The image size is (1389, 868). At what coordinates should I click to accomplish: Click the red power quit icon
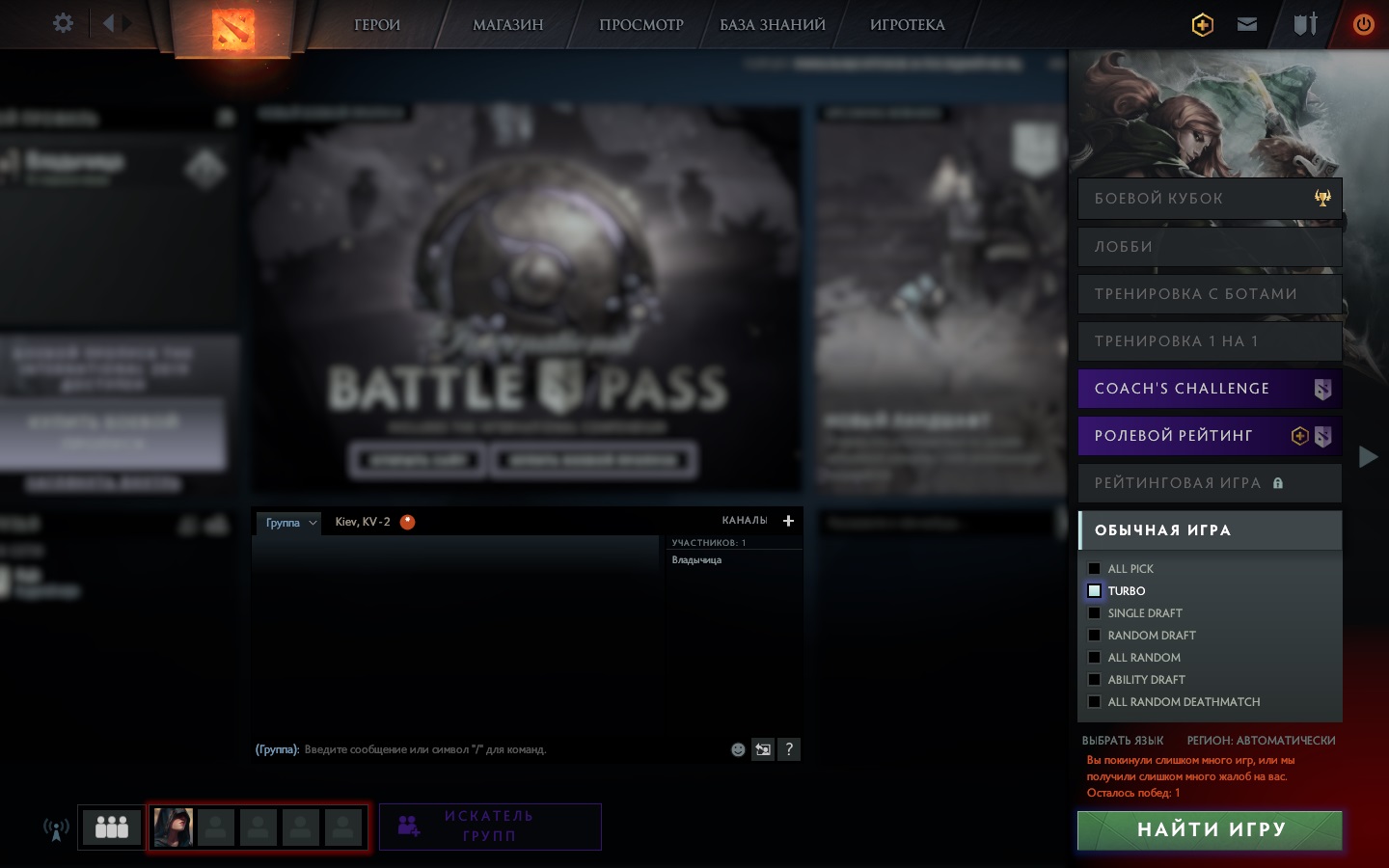(x=1363, y=24)
